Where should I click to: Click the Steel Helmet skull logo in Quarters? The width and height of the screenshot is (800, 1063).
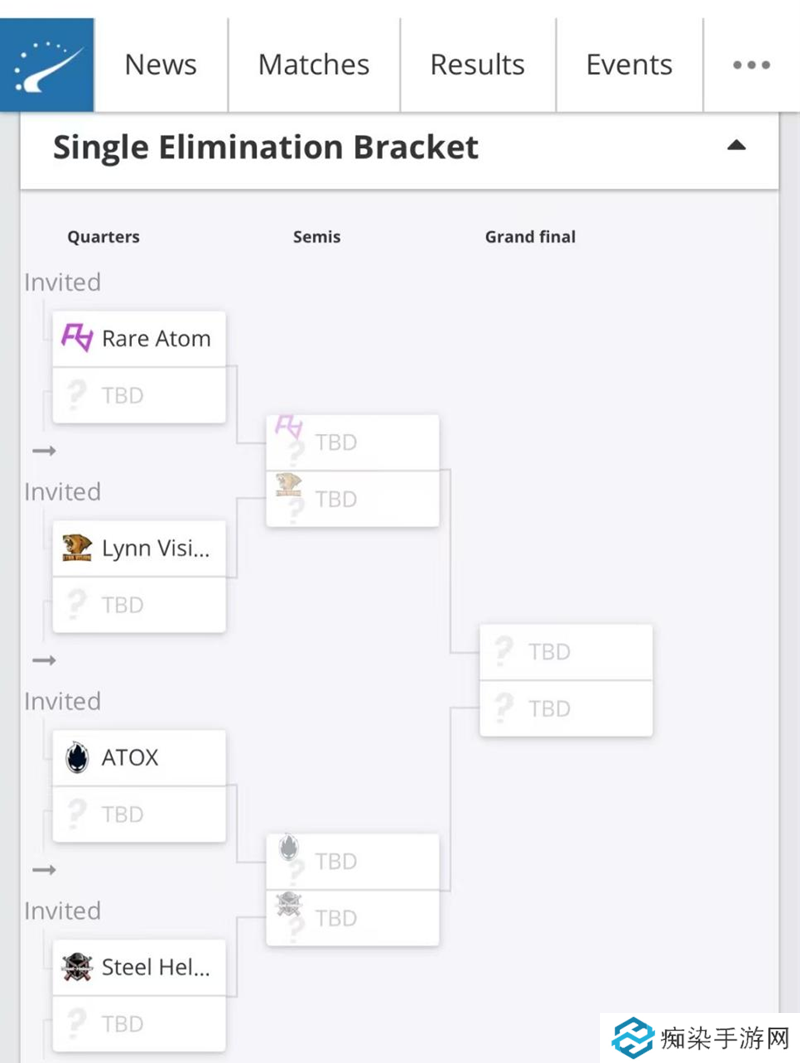77,967
